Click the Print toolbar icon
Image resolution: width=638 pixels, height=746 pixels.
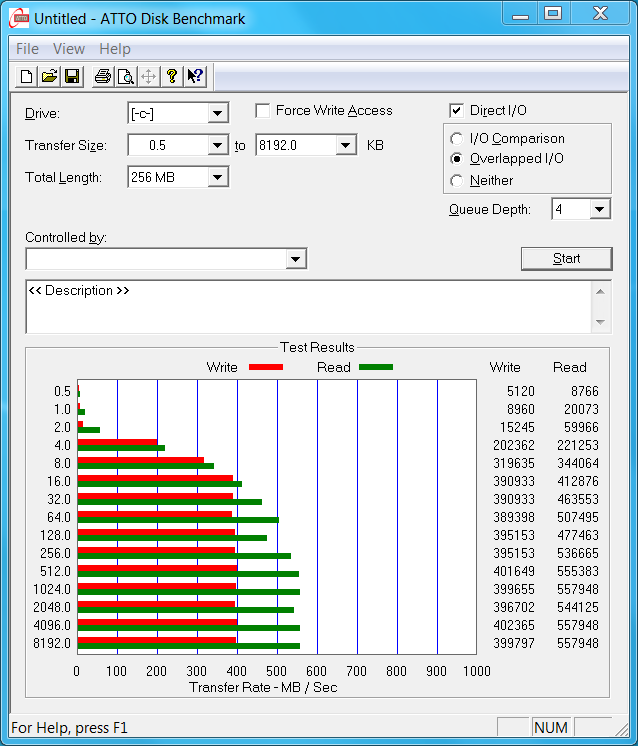pos(103,76)
